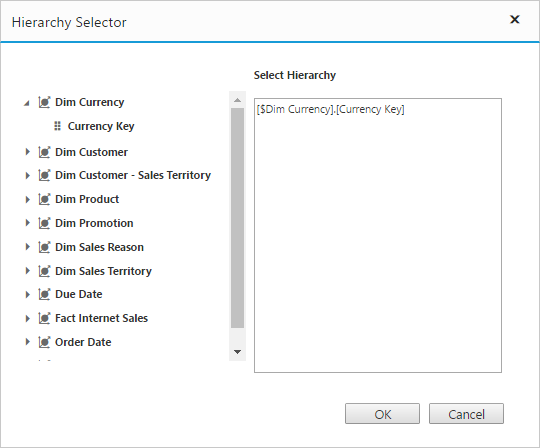Click the Dim Customer dimension icon
This screenshot has height=448, width=540.
click(x=44, y=152)
